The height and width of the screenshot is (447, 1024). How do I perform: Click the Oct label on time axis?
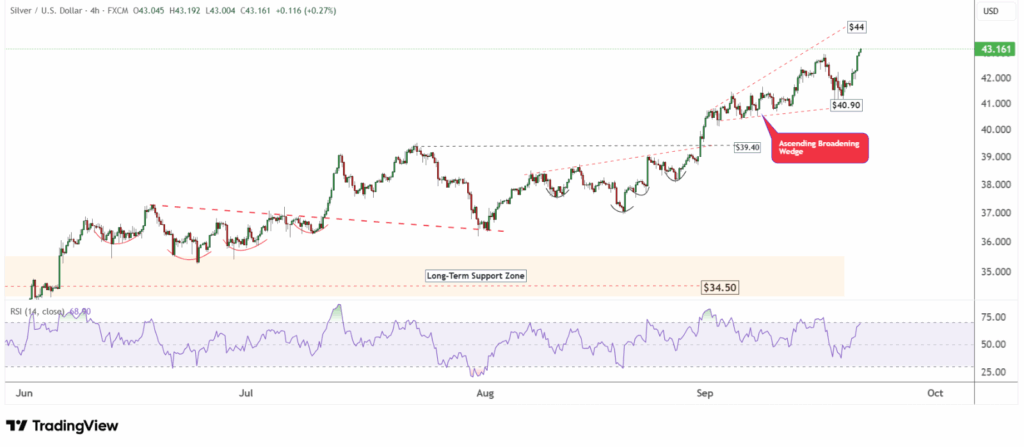[935, 394]
